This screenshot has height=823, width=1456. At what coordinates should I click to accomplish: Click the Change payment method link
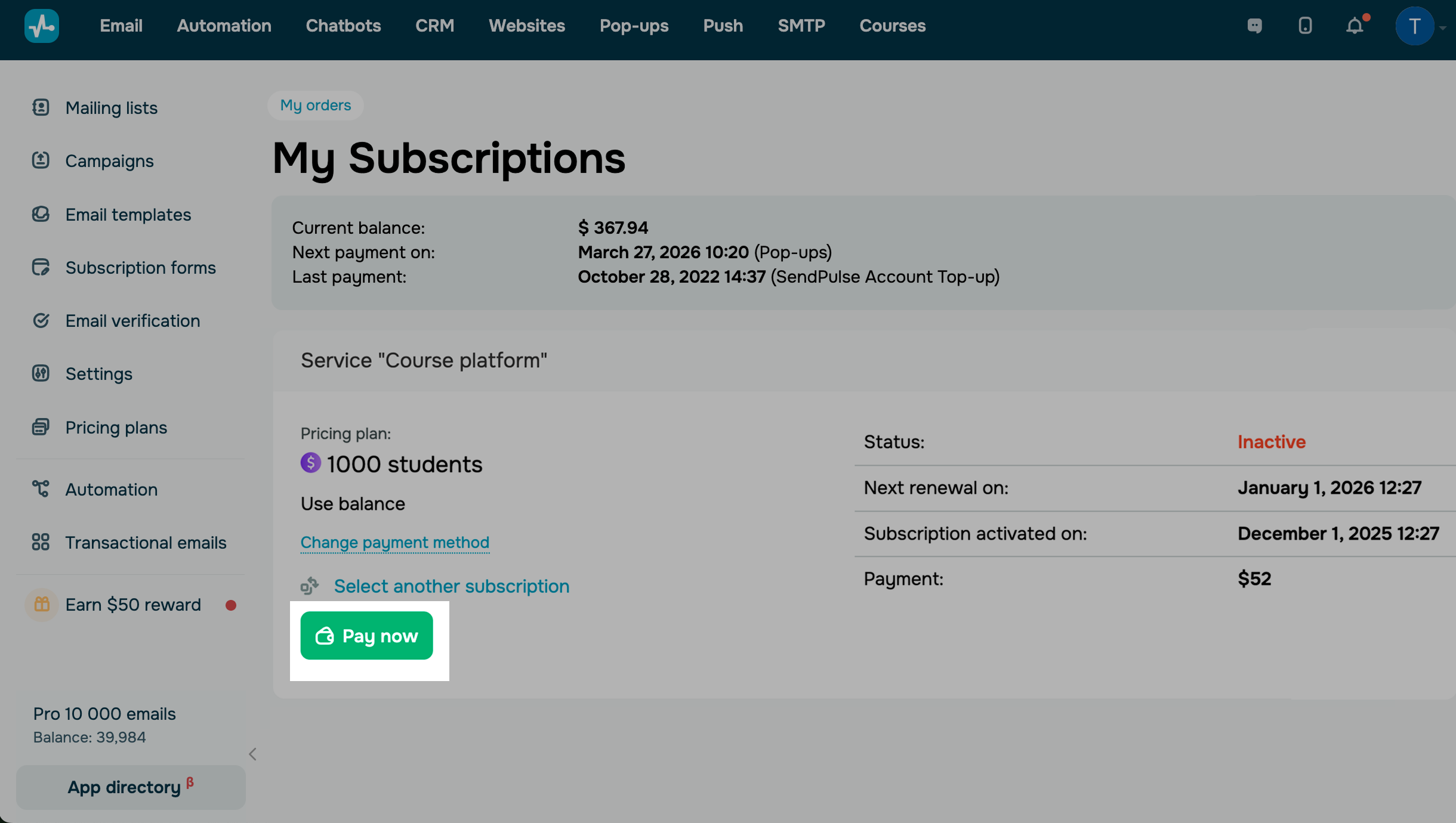pyautogui.click(x=394, y=542)
